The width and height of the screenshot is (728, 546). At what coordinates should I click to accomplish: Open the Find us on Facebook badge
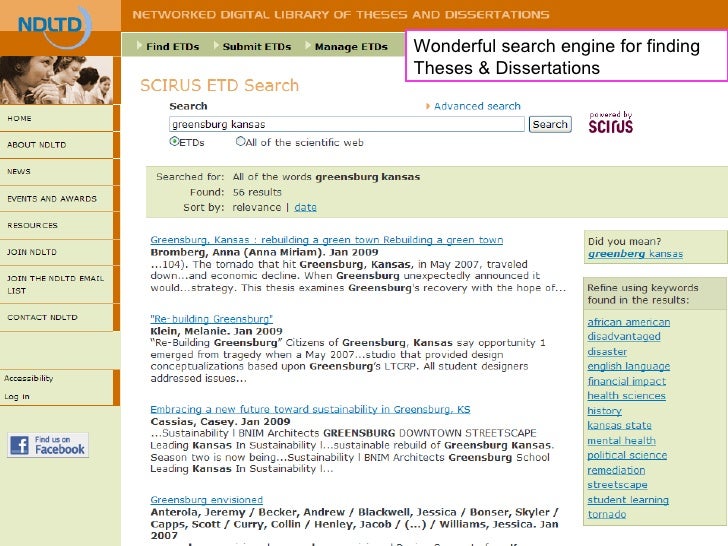click(x=48, y=445)
